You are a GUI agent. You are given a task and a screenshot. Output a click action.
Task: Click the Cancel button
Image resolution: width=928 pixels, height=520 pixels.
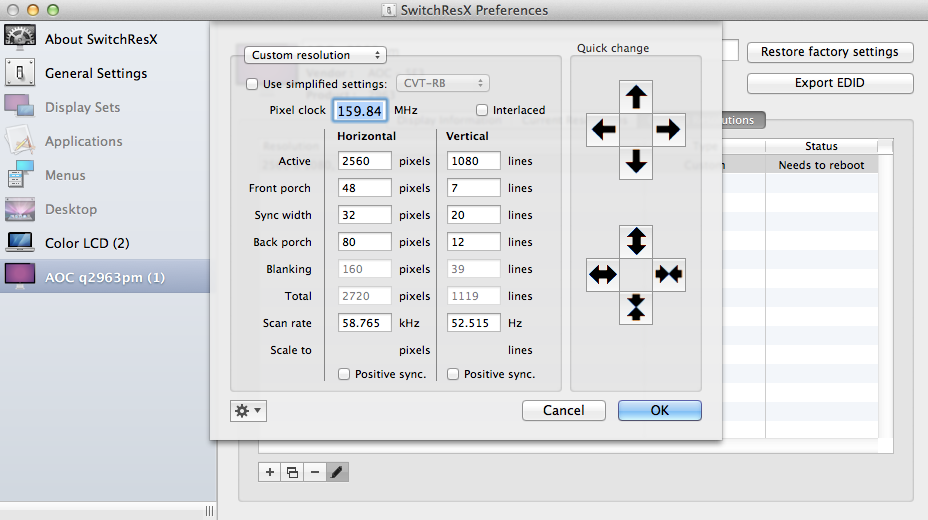[x=563, y=411]
